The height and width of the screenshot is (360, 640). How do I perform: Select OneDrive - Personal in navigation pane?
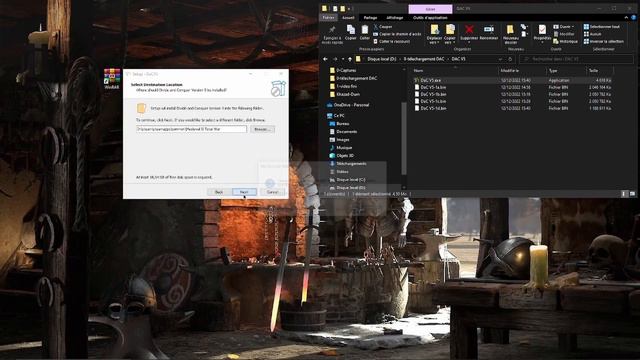(348, 105)
